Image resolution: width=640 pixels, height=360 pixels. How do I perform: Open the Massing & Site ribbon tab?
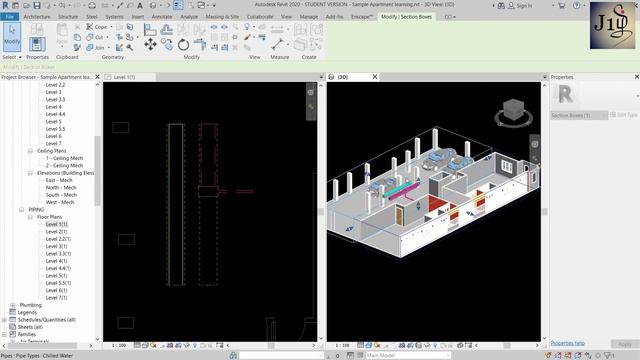click(222, 17)
